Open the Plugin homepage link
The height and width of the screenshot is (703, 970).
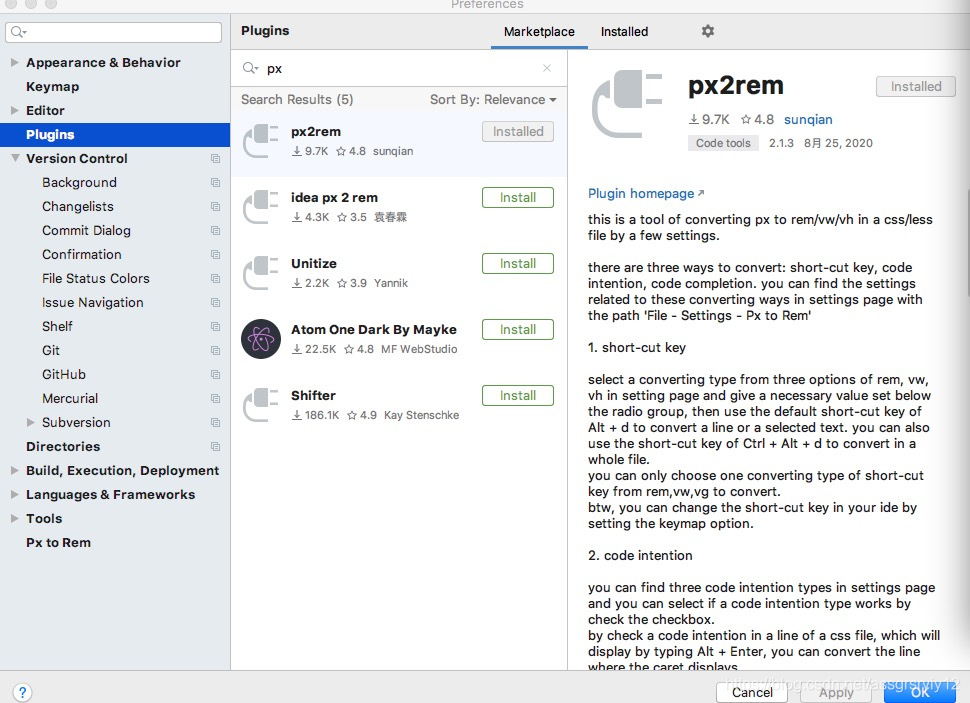[646, 194]
